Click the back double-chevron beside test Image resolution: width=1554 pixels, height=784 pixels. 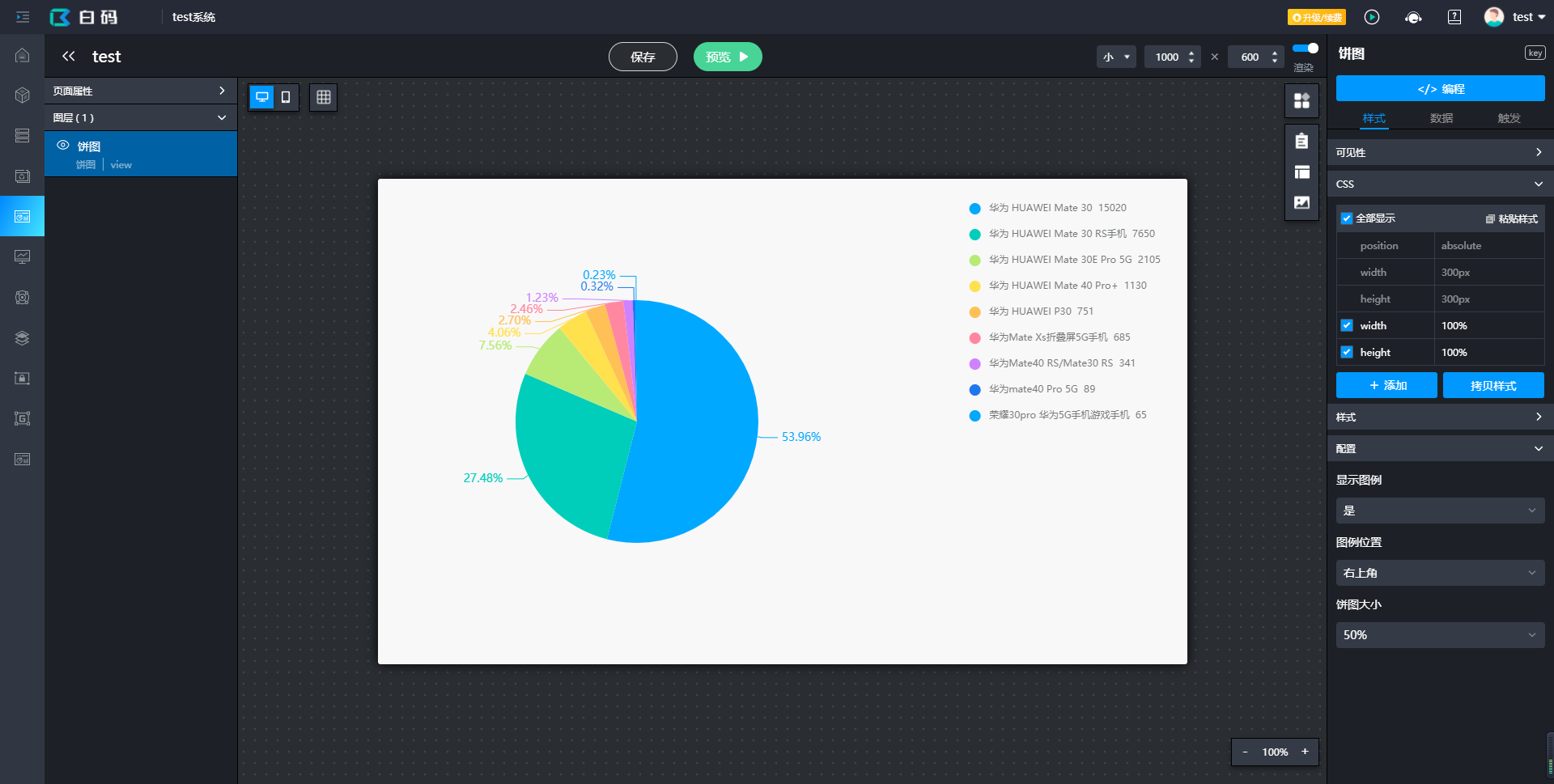click(69, 56)
